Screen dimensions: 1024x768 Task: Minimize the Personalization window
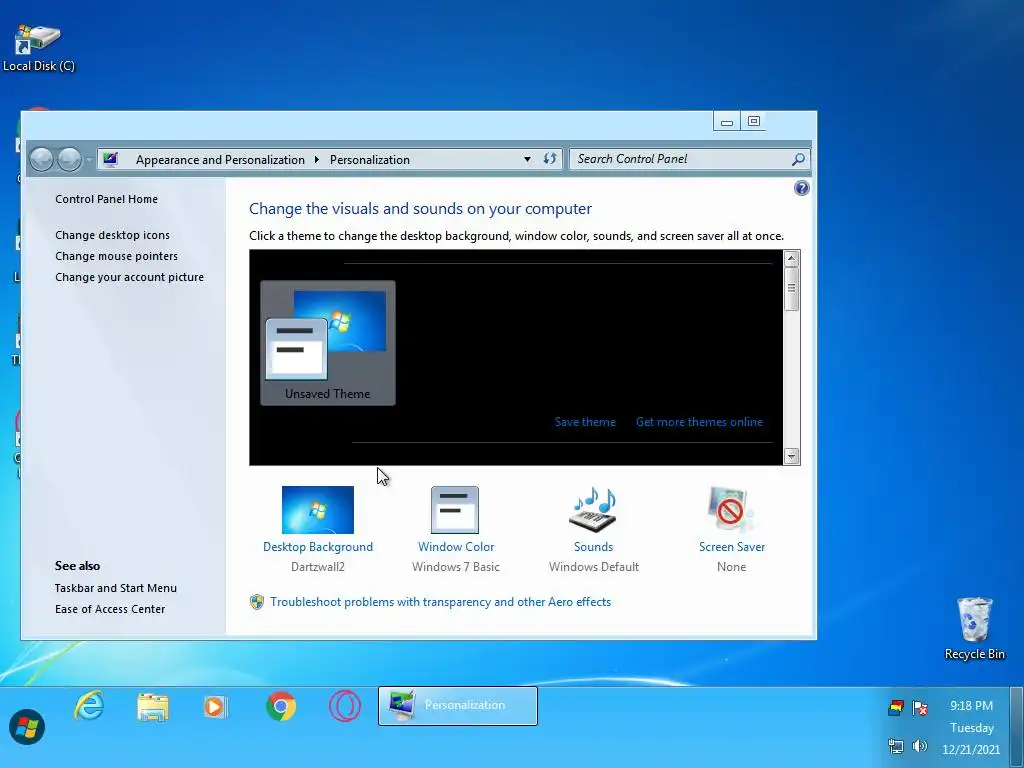726,121
